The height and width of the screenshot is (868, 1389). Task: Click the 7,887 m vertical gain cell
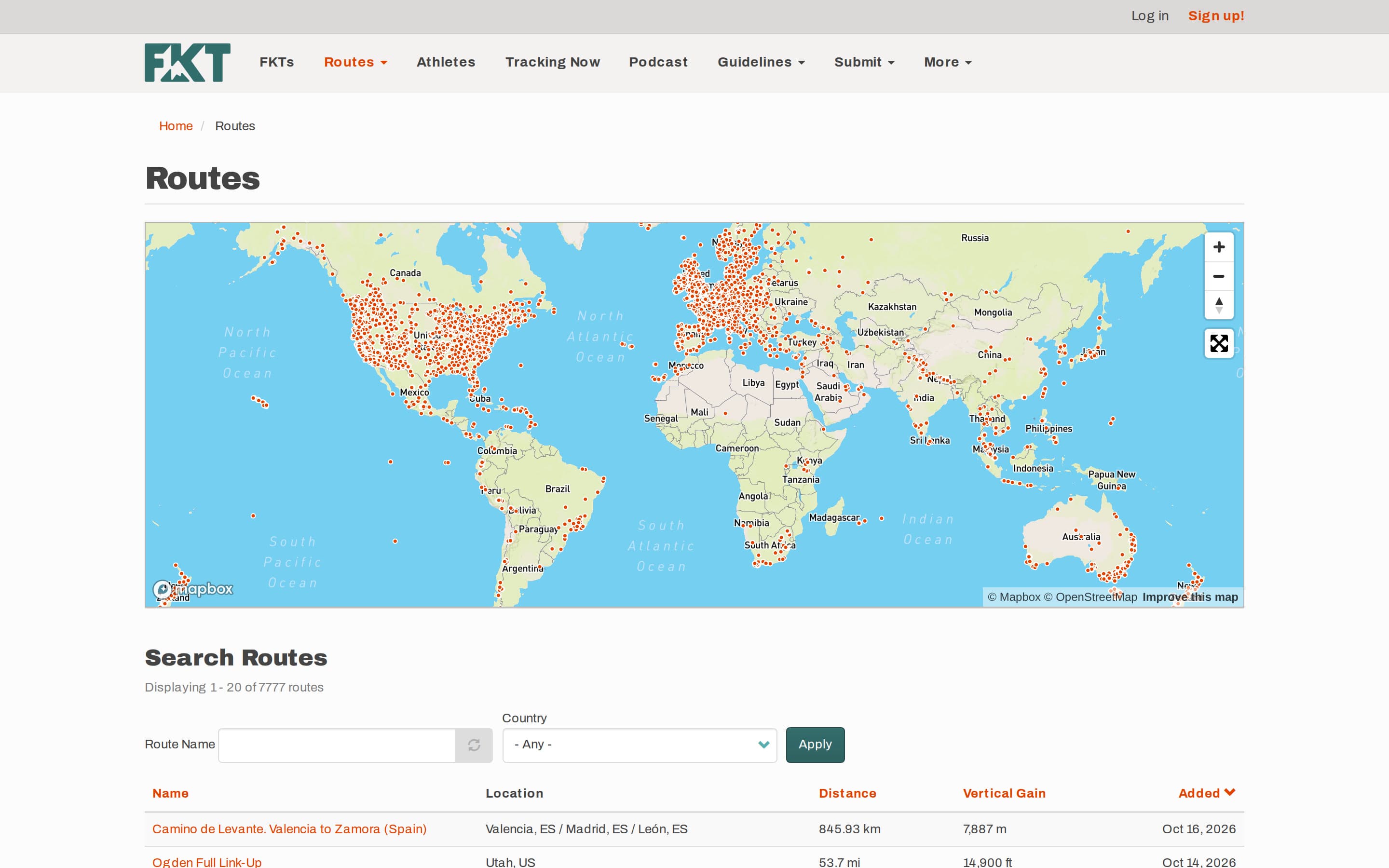(x=984, y=828)
